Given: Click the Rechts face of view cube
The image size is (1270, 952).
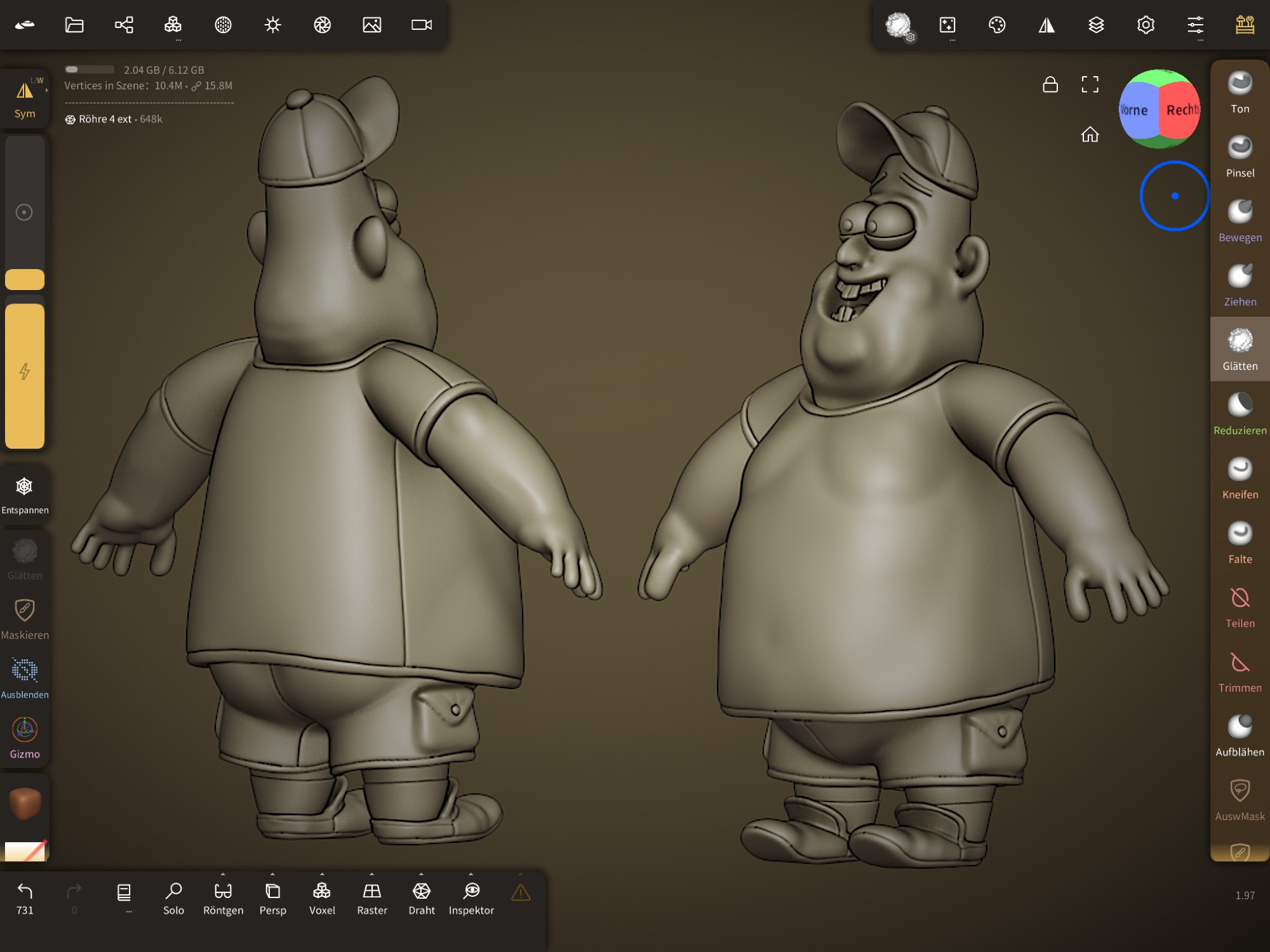Looking at the screenshot, I should click(x=1180, y=110).
